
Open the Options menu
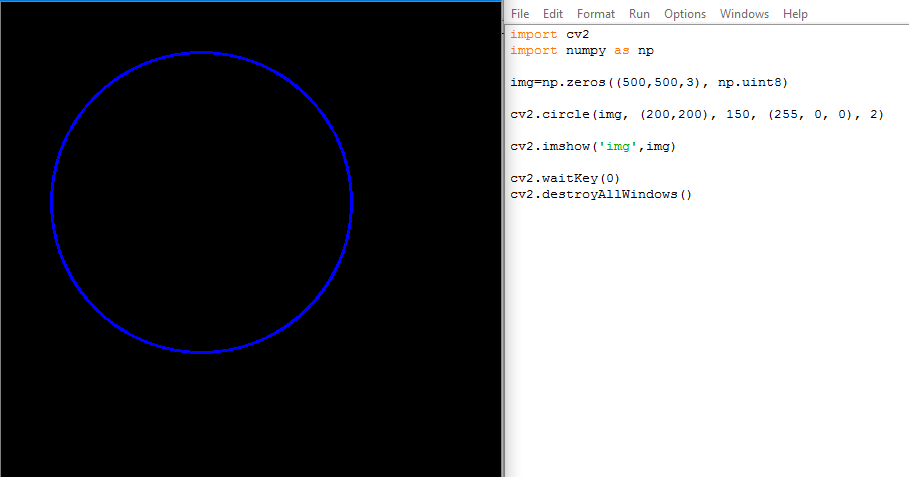point(685,14)
